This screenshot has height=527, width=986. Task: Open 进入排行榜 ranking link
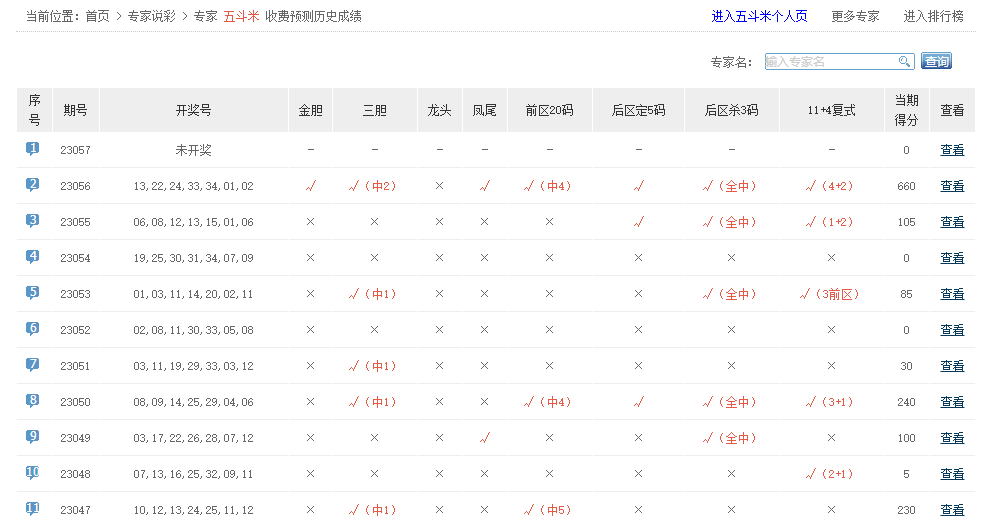coord(933,16)
